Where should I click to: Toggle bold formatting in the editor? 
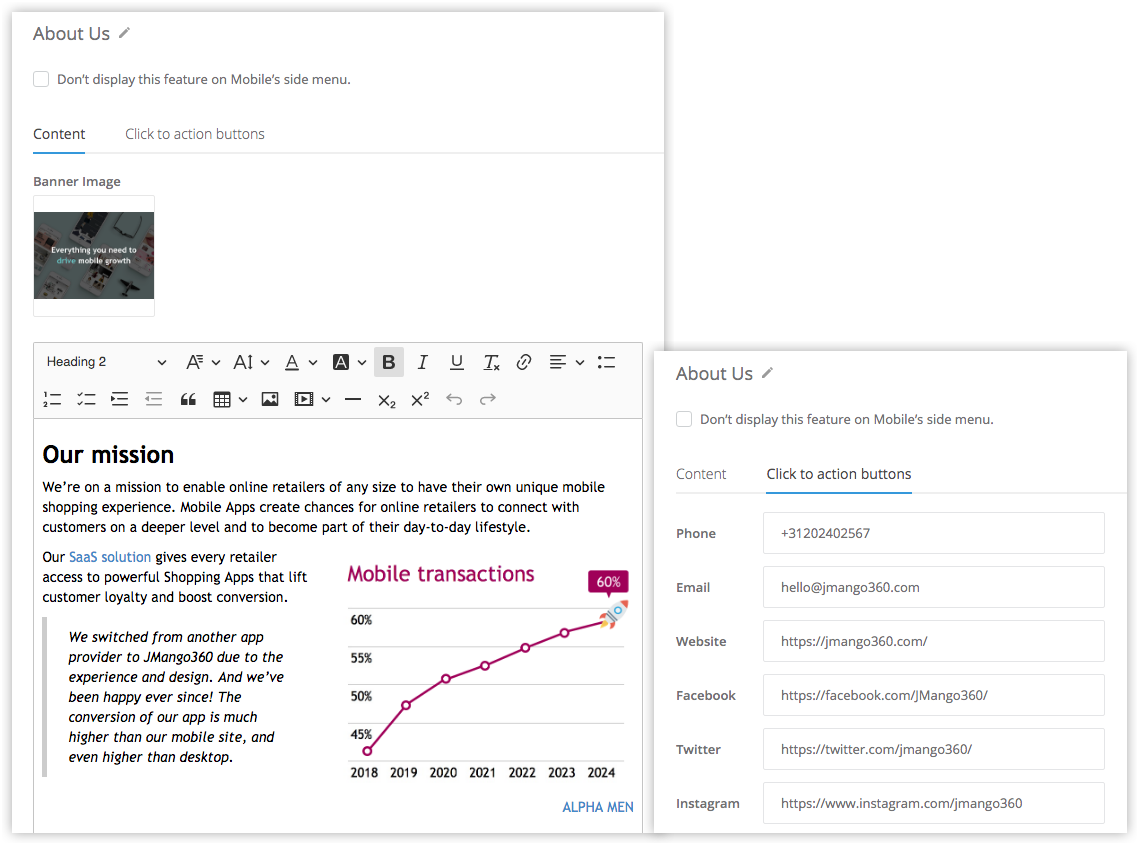click(x=388, y=362)
